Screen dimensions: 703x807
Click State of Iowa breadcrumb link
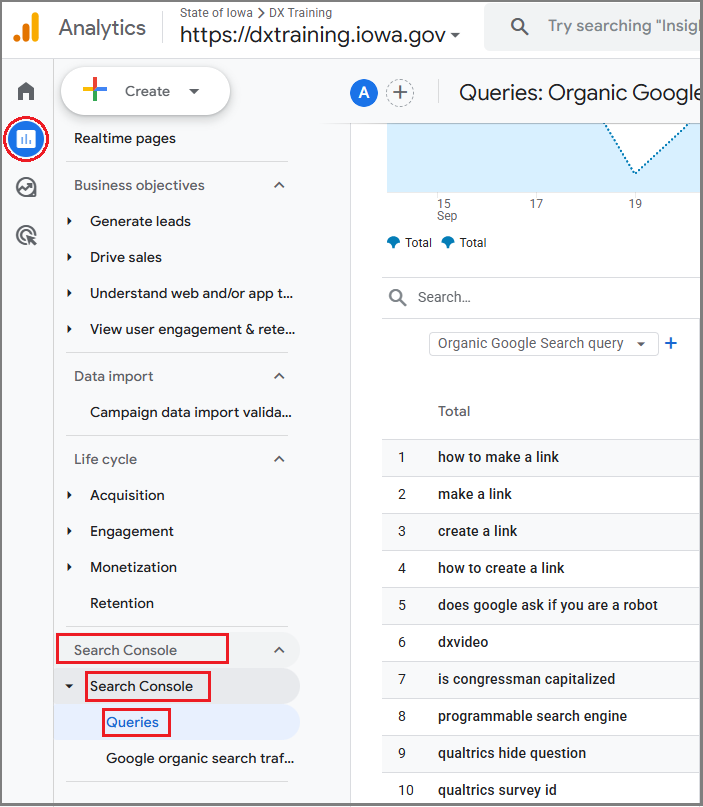point(216,12)
